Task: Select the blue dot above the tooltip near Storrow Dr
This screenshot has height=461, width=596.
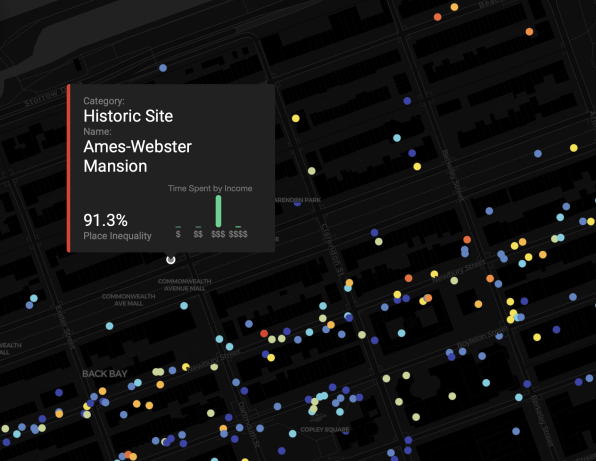Action: (163, 68)
